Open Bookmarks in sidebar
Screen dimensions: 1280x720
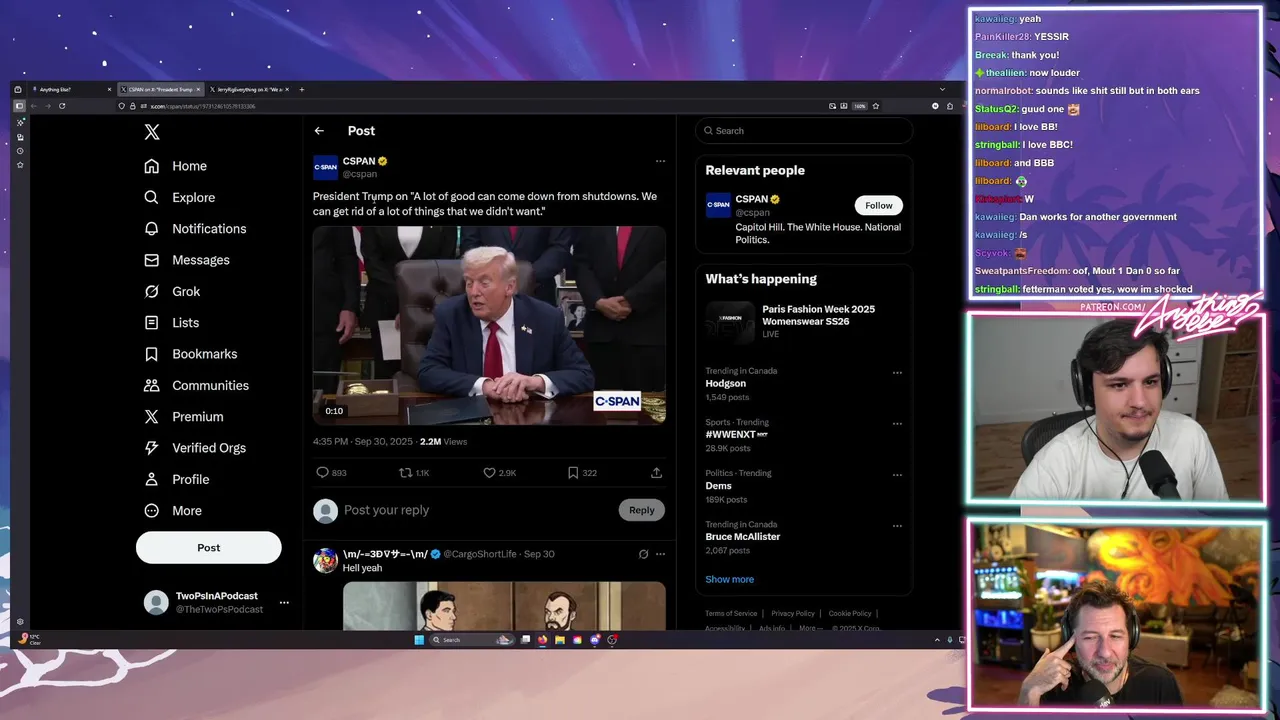click(191, 354)
